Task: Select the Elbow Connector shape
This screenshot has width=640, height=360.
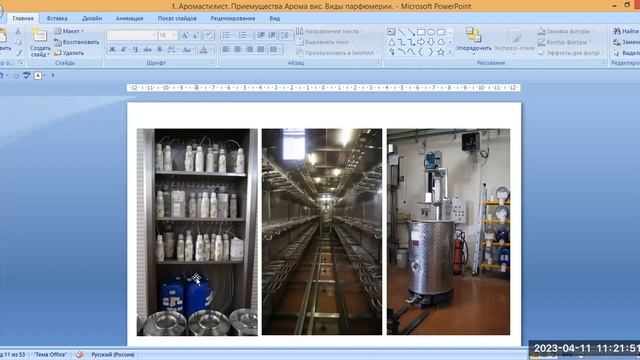Action: (401, 42)
